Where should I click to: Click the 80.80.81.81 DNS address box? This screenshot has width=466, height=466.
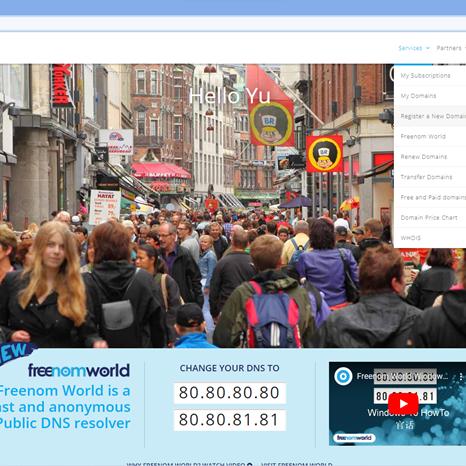(230, 420)
